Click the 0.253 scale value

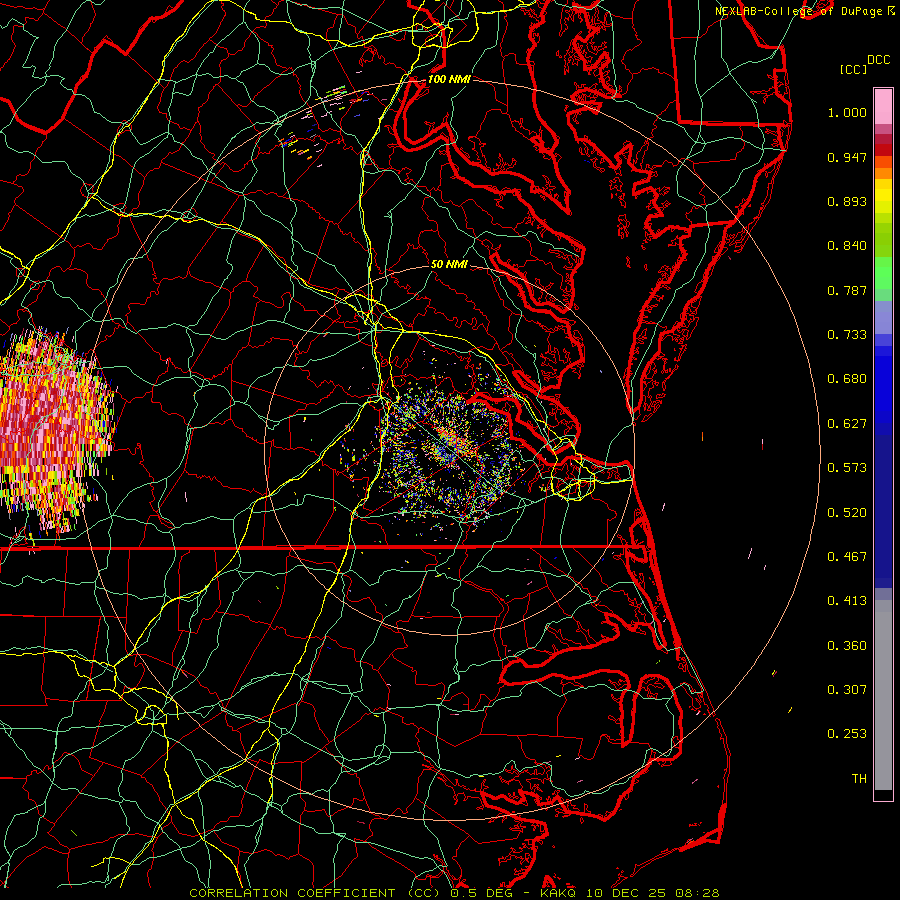click(847, 734)
